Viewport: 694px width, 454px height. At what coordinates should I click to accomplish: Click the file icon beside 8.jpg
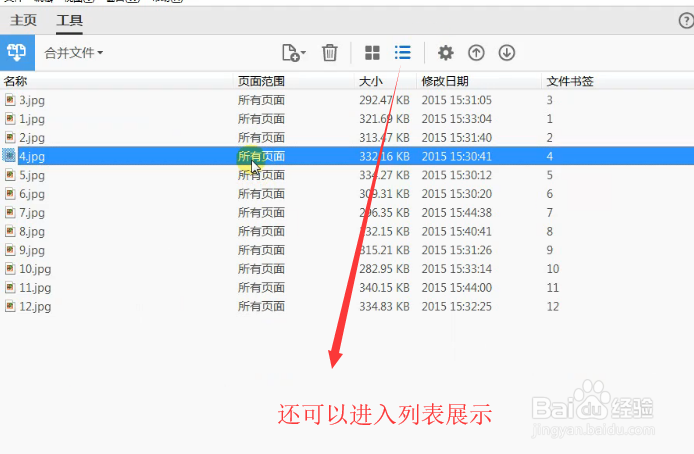click(10, 231)
